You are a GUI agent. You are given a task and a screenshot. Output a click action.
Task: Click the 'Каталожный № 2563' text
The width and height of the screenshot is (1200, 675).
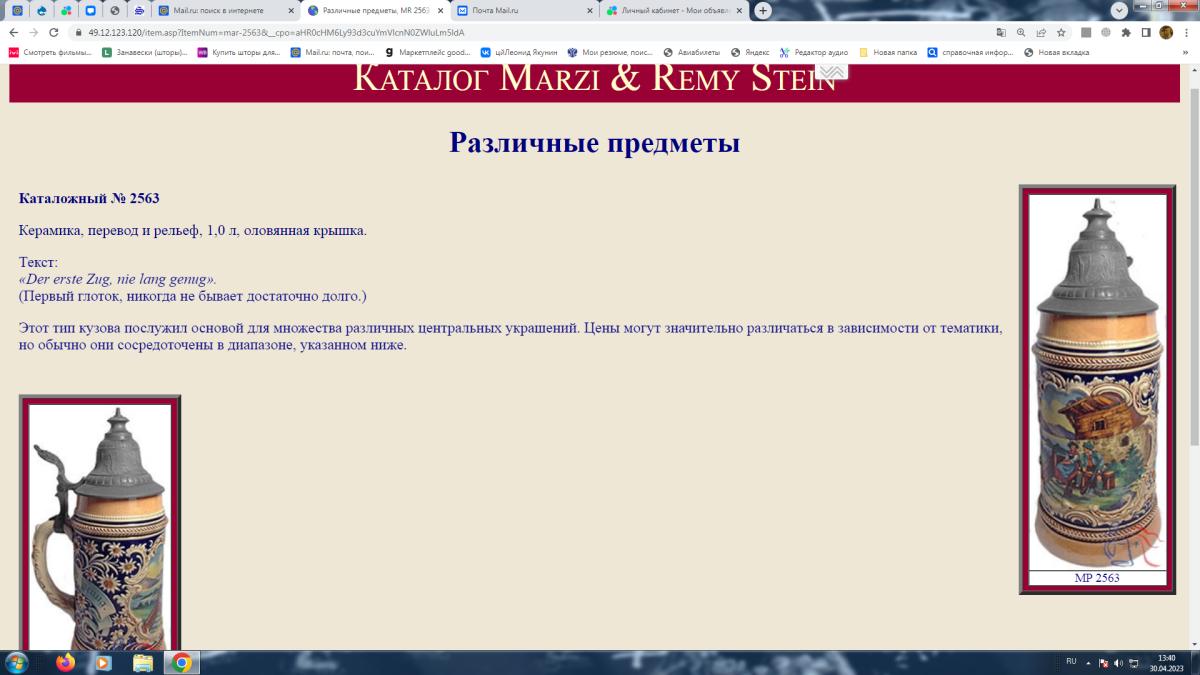(x=89, y=198)
